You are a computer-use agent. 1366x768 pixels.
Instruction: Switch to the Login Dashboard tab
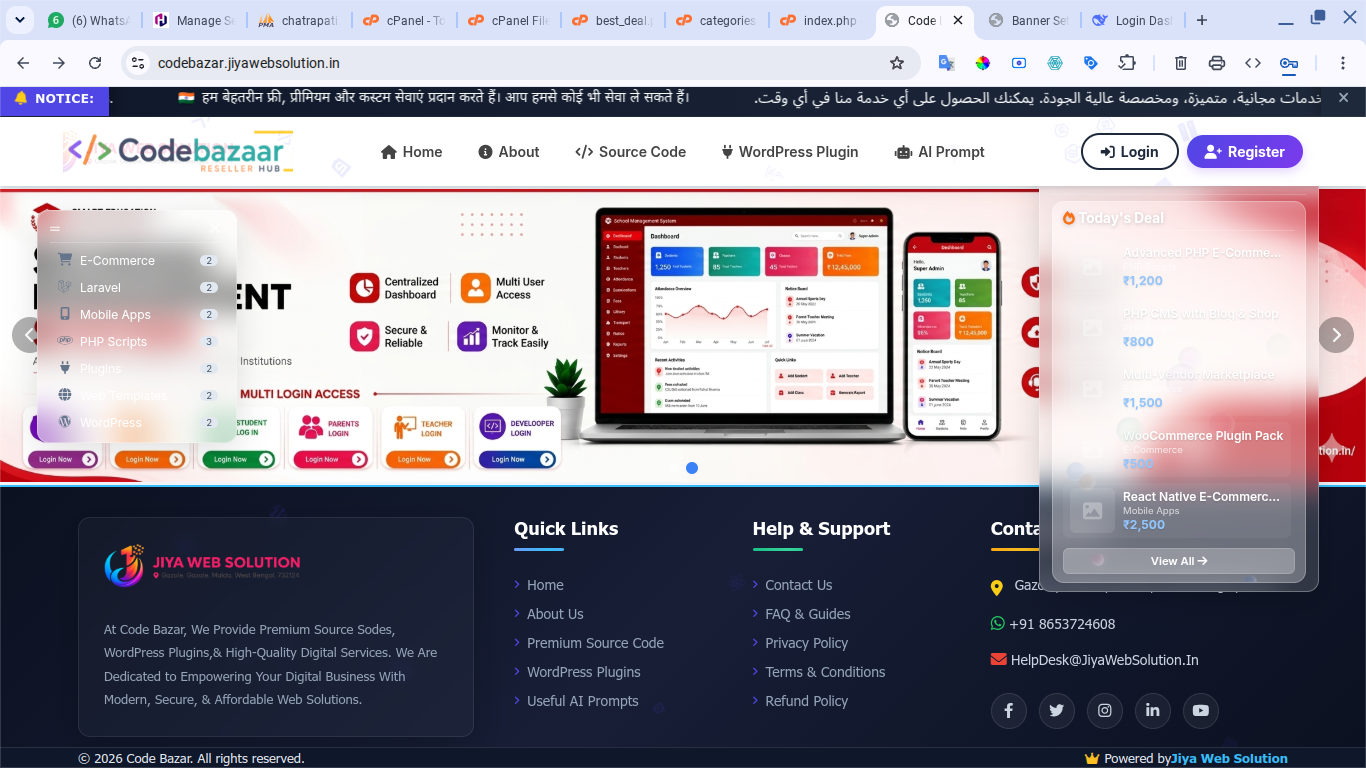(1133, 20)
